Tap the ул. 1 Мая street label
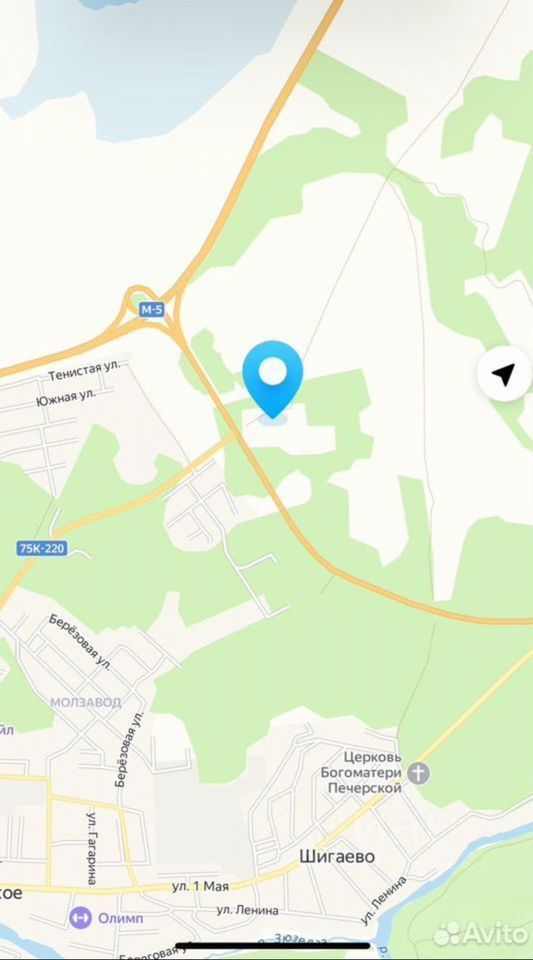The height and width of the screenshot is (960, 533). 200,887
